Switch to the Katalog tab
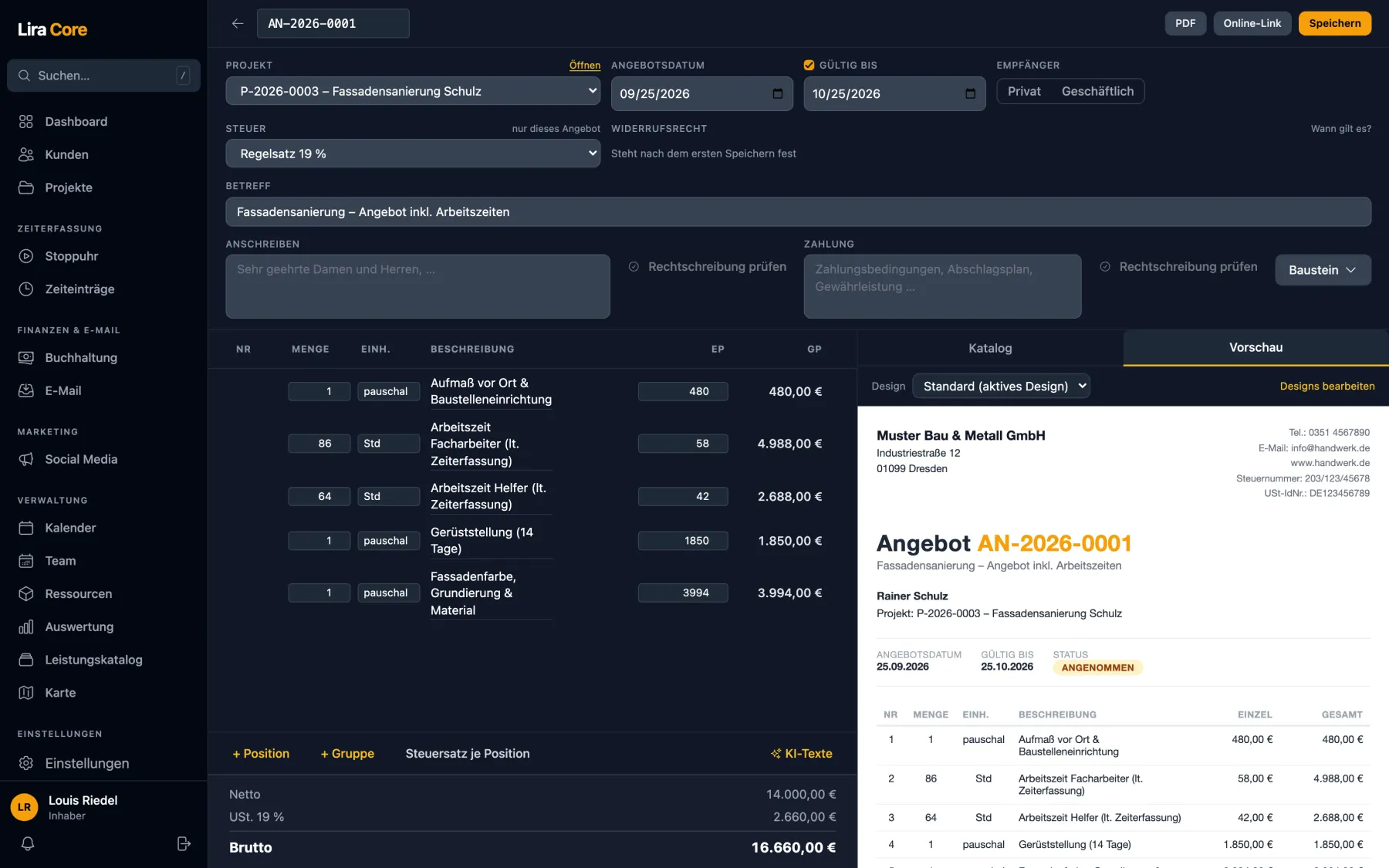The image size is (1389, 868). click(990, 348)
